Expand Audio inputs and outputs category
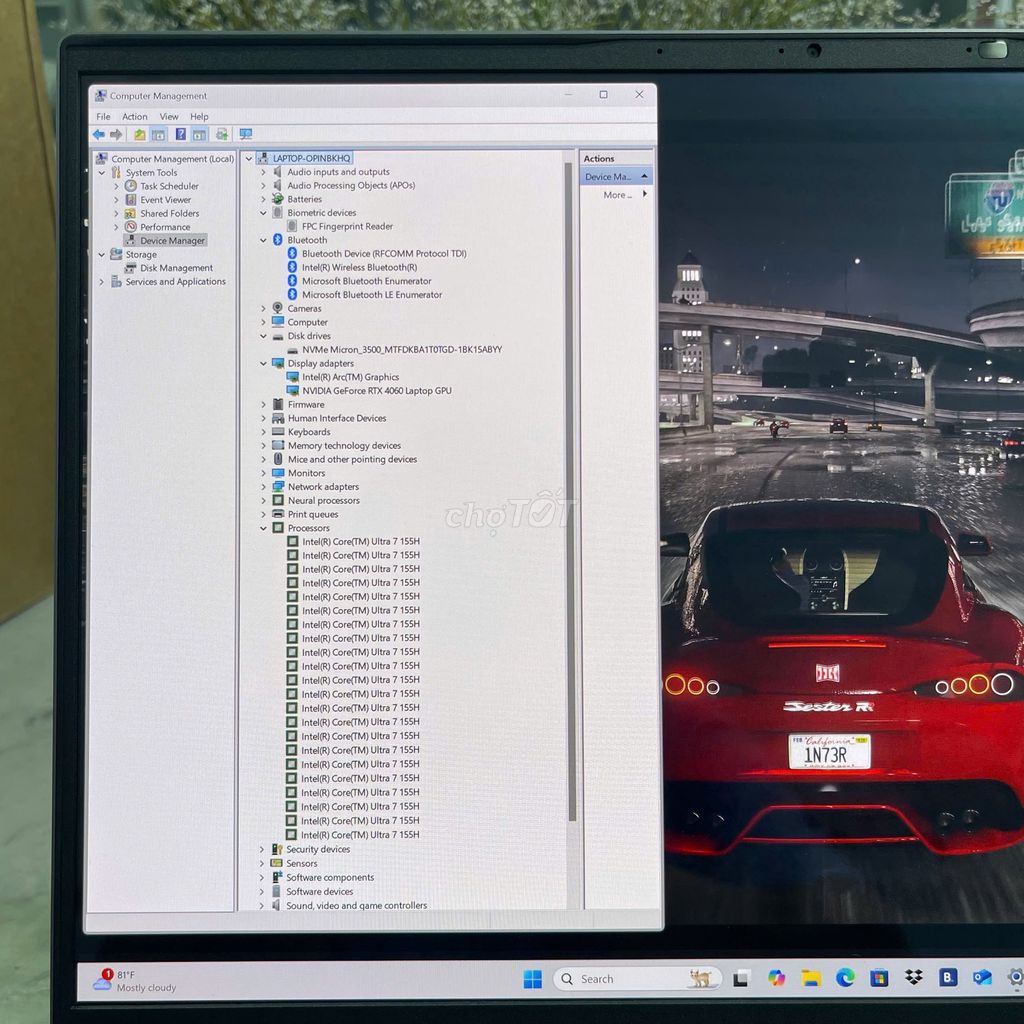1024x1024 pixels. [x=263, y=172]
